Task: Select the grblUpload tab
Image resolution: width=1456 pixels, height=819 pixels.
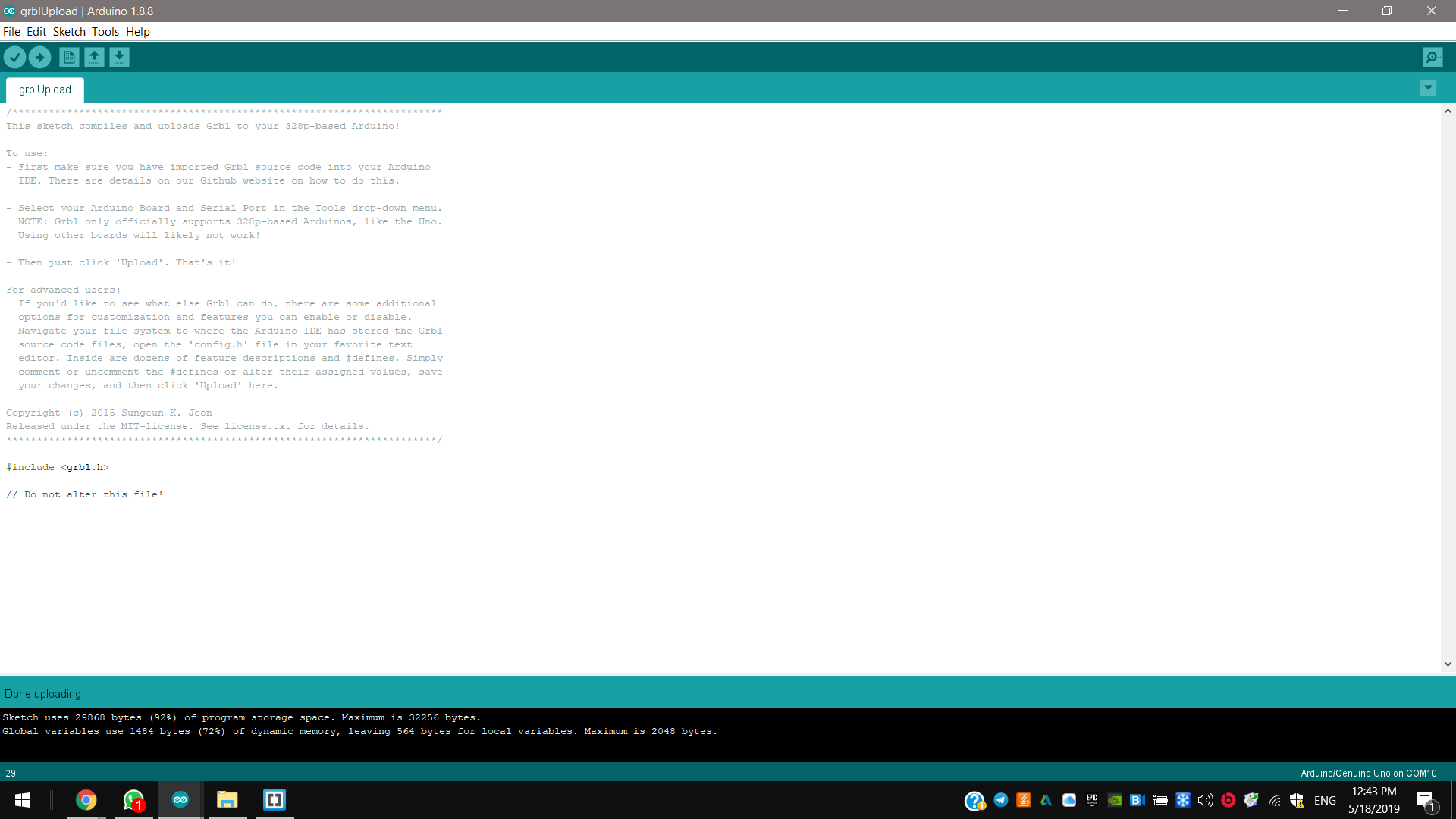Action: [45, 89]
